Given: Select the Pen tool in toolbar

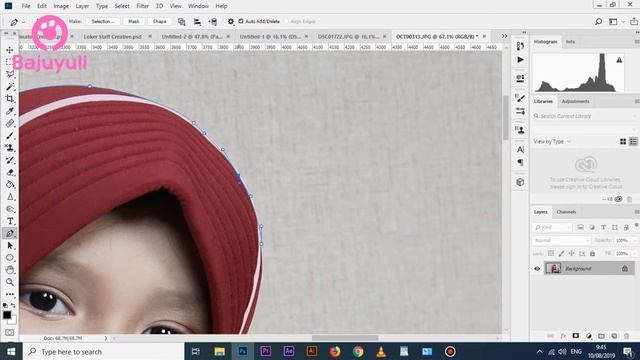Looking at the screenshot, I should pos(10,233).
